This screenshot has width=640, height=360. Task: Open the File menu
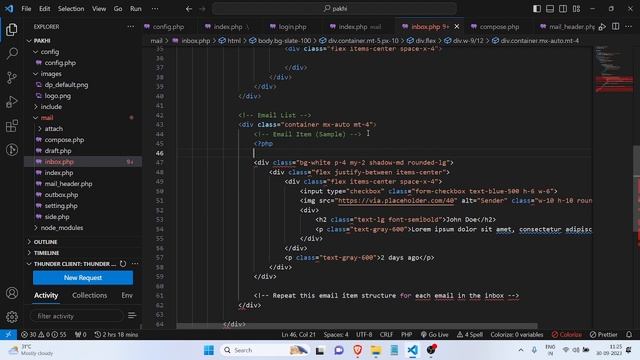coord(26,9)
